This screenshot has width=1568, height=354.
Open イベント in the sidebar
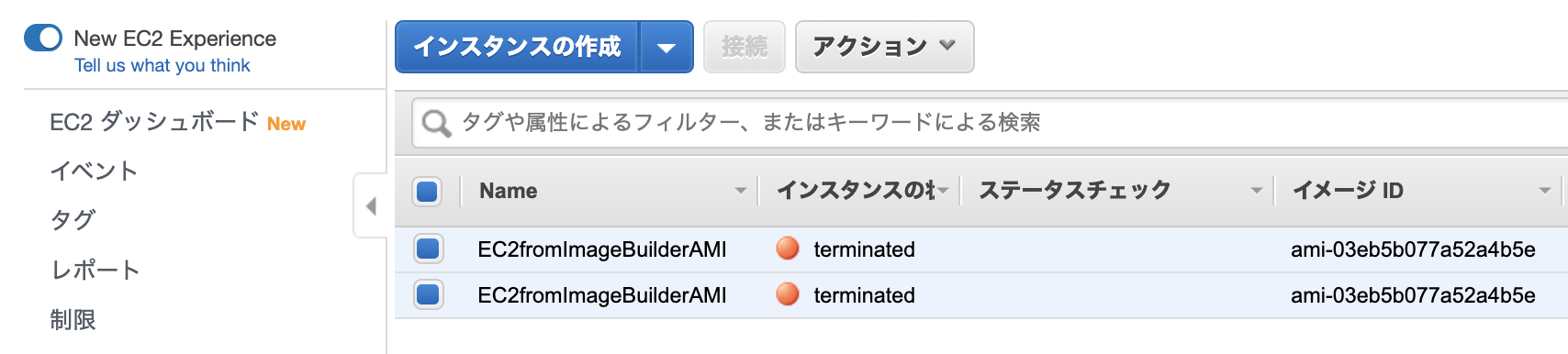coord(94,171)
